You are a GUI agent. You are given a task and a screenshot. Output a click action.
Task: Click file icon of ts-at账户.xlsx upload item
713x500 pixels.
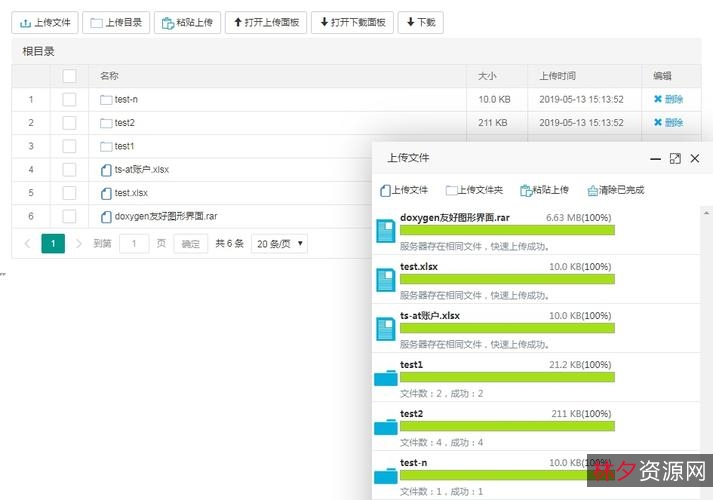386,329
